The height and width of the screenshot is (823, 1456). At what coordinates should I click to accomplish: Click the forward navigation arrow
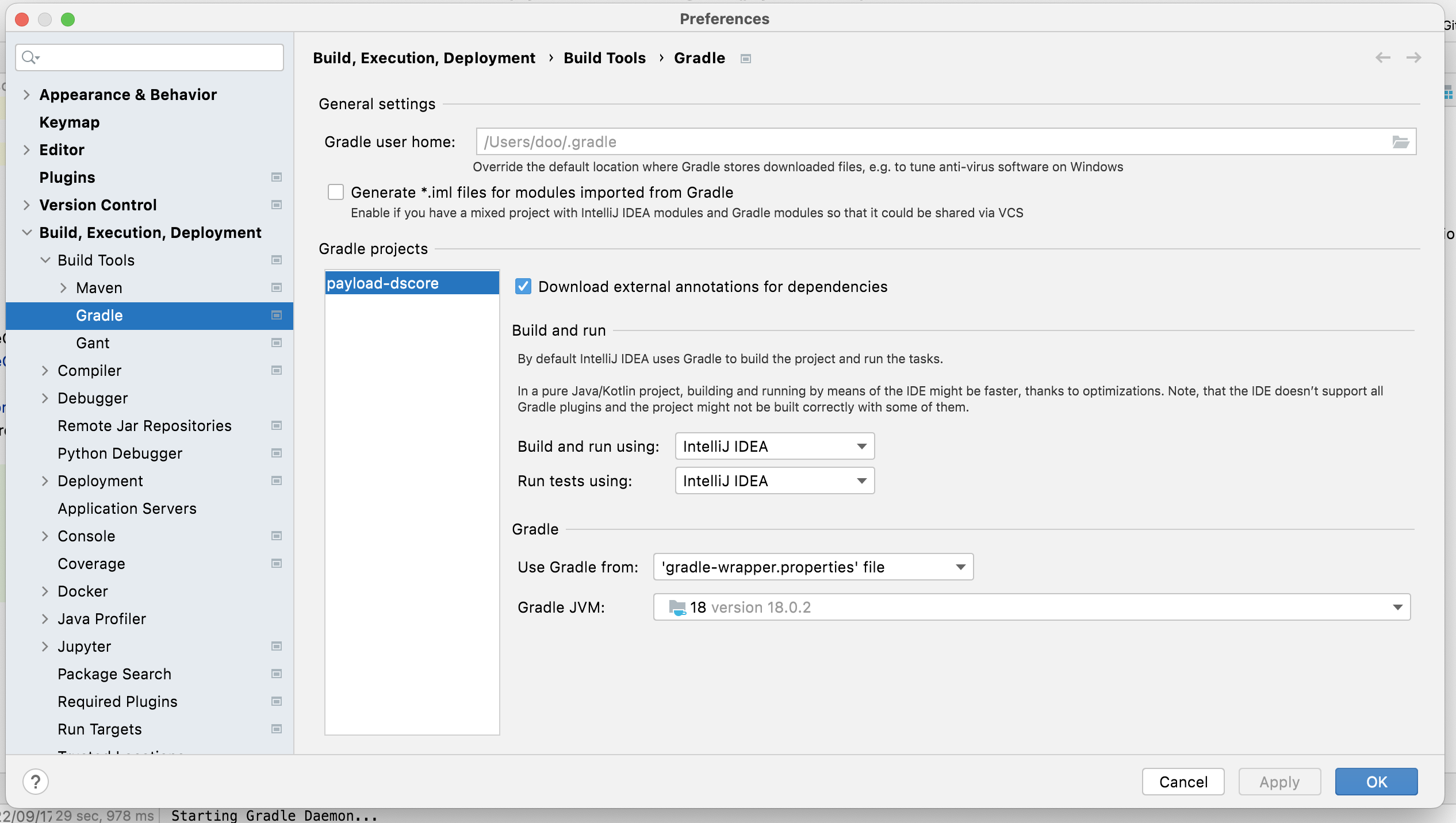coord(1413,57)
